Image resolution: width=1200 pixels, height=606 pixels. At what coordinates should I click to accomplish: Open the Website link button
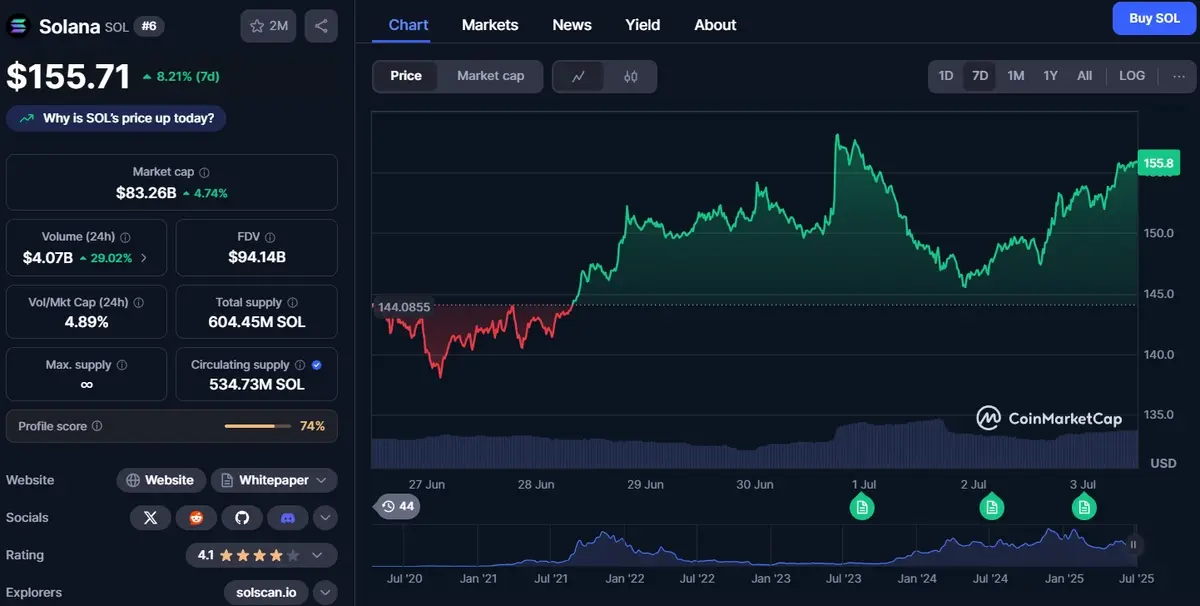pyautogui.click(x=161, y=481)
